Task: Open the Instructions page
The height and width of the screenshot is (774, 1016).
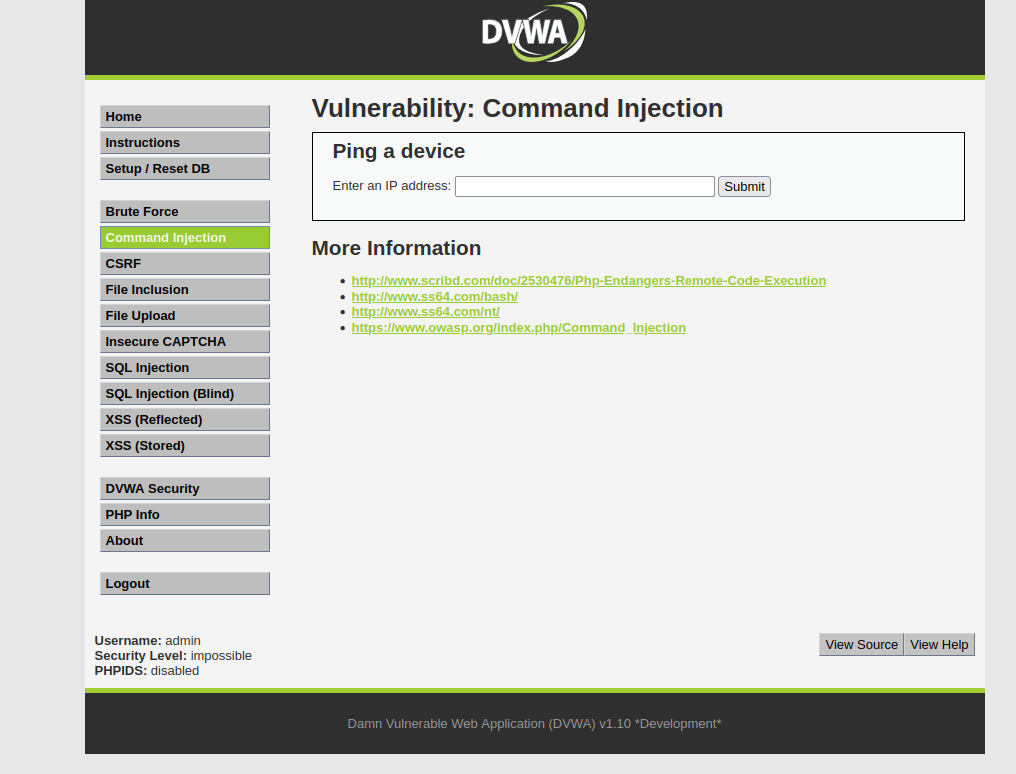Action: coord(185,142)
